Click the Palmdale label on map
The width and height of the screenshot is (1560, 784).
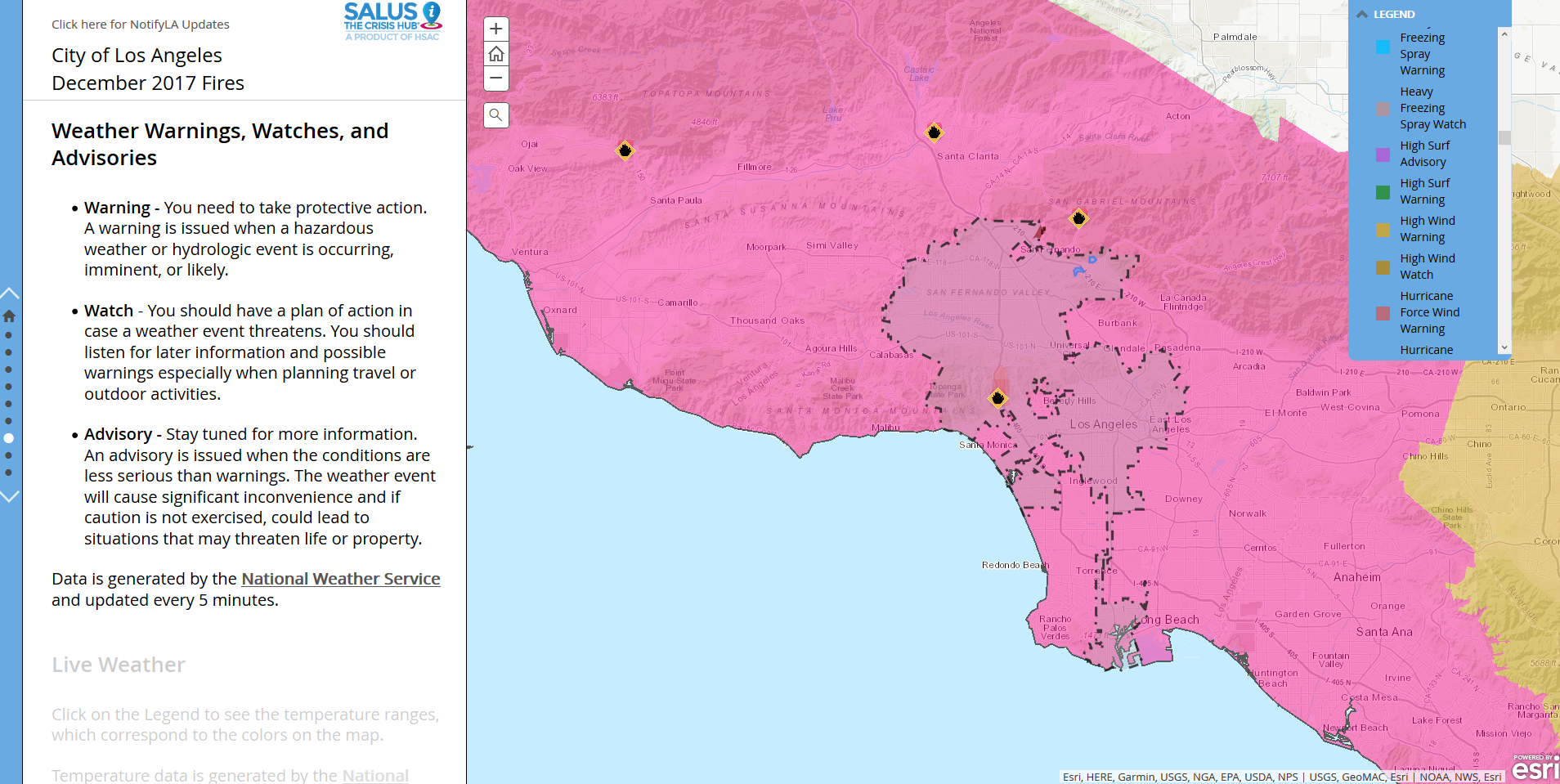tap(1235, 37)
